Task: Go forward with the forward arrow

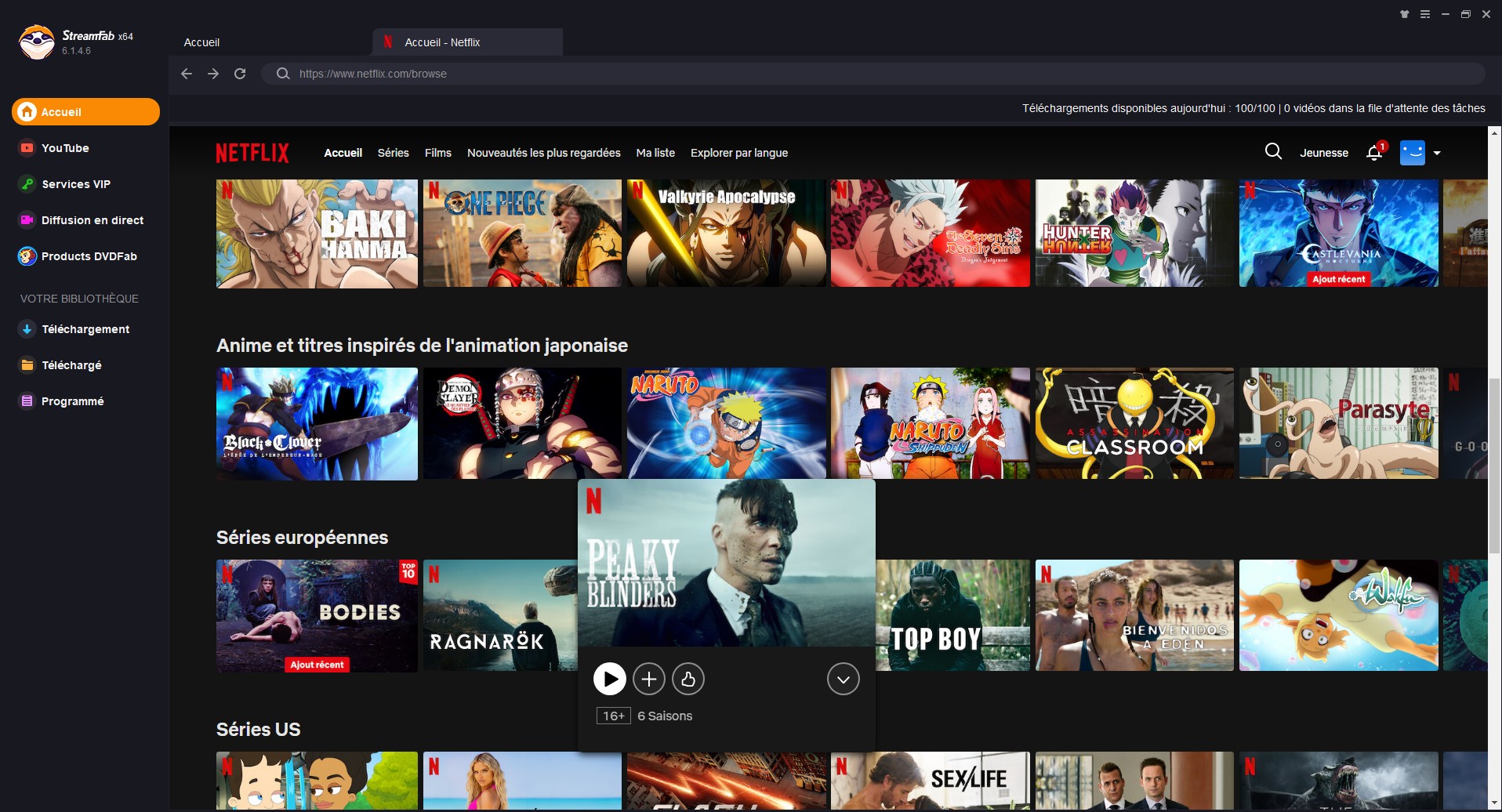Action: tap(213, 74)
